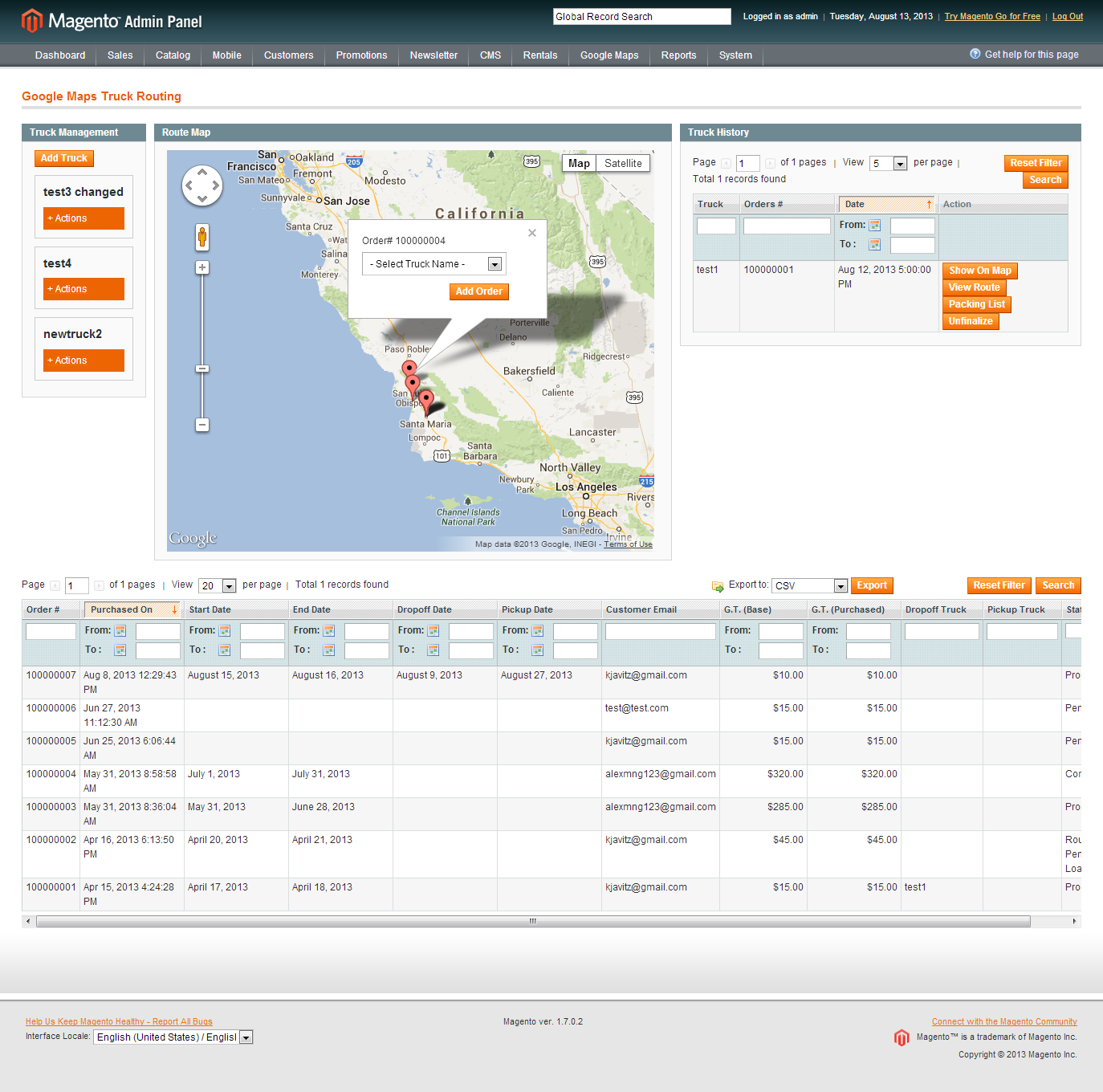
Task: Click the Order # filter field in orders grid
Action: point(51,632)
